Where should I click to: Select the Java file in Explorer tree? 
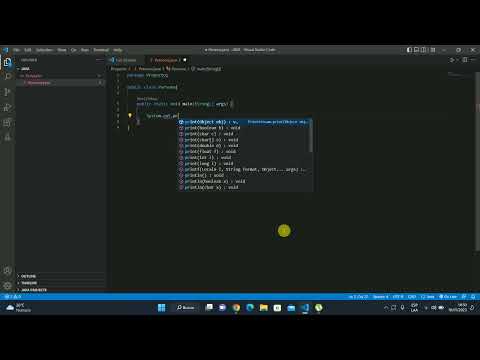pos(60,83)
